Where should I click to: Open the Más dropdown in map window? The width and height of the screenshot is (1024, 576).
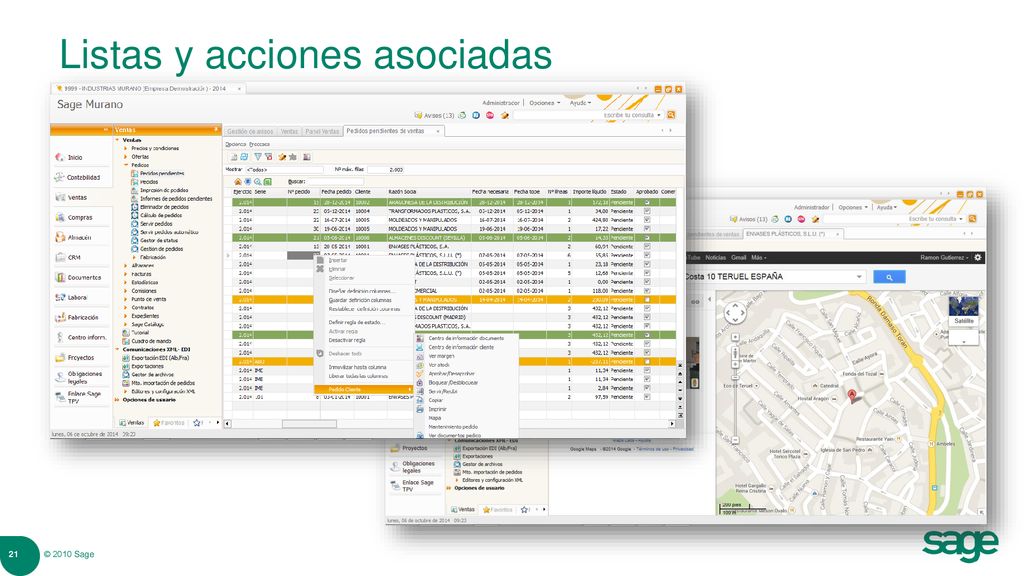[758, 257]
